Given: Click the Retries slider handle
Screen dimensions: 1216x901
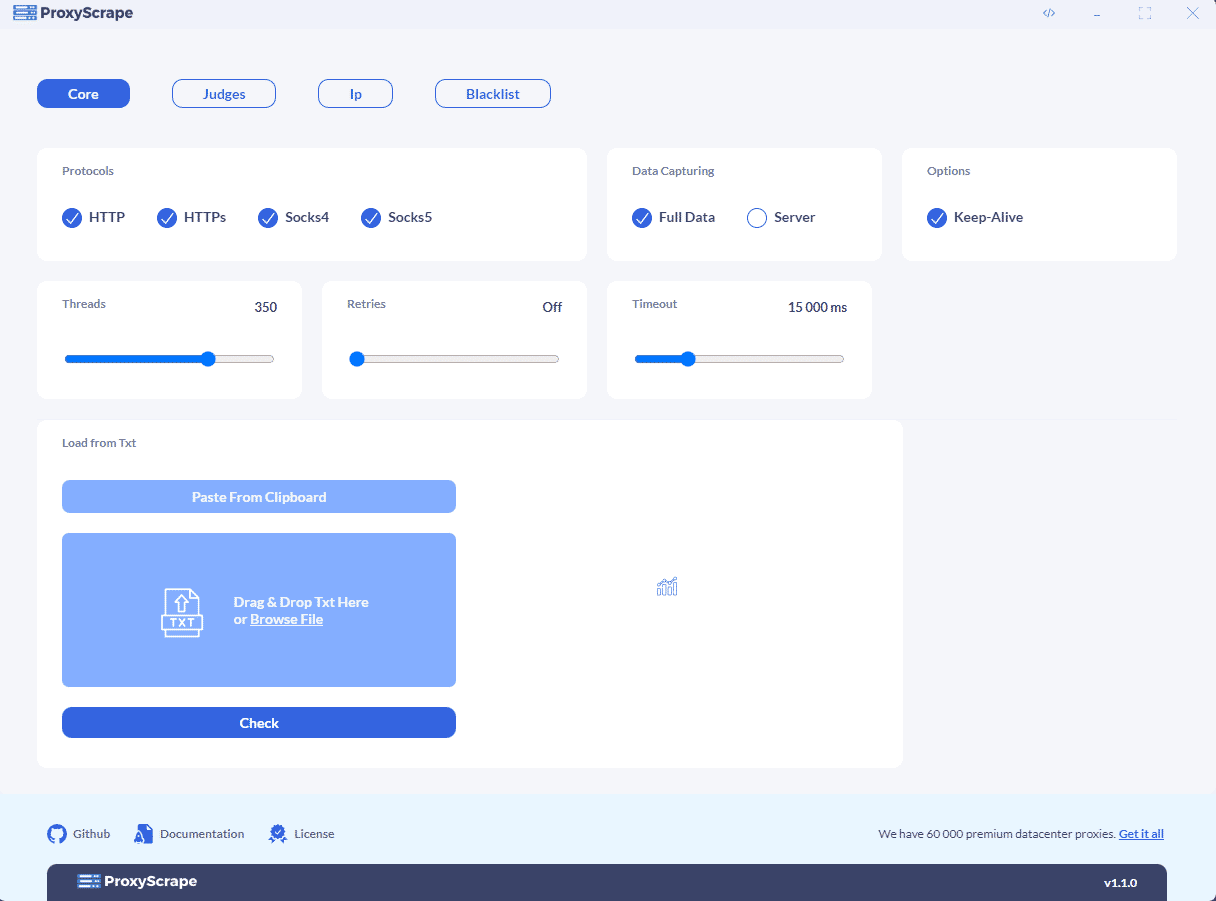Looking at the screenshot, I should 357,359.
